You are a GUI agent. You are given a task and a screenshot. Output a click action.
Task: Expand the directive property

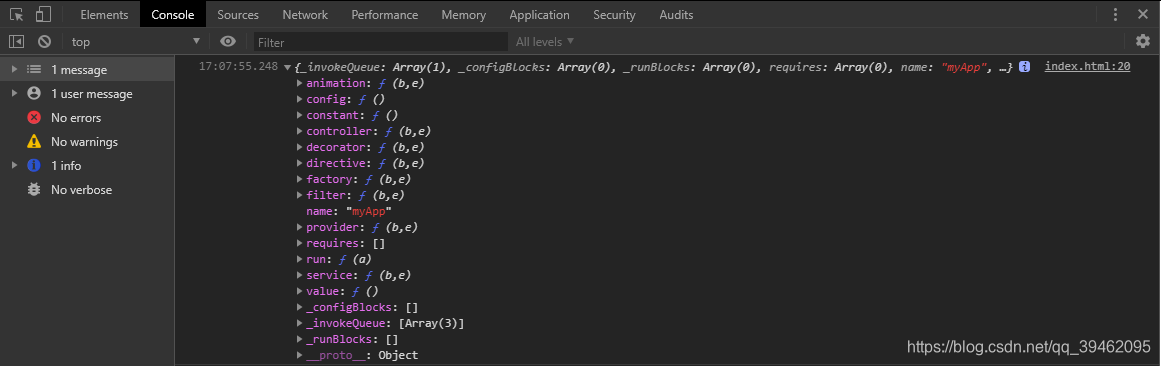pos(300,163)
